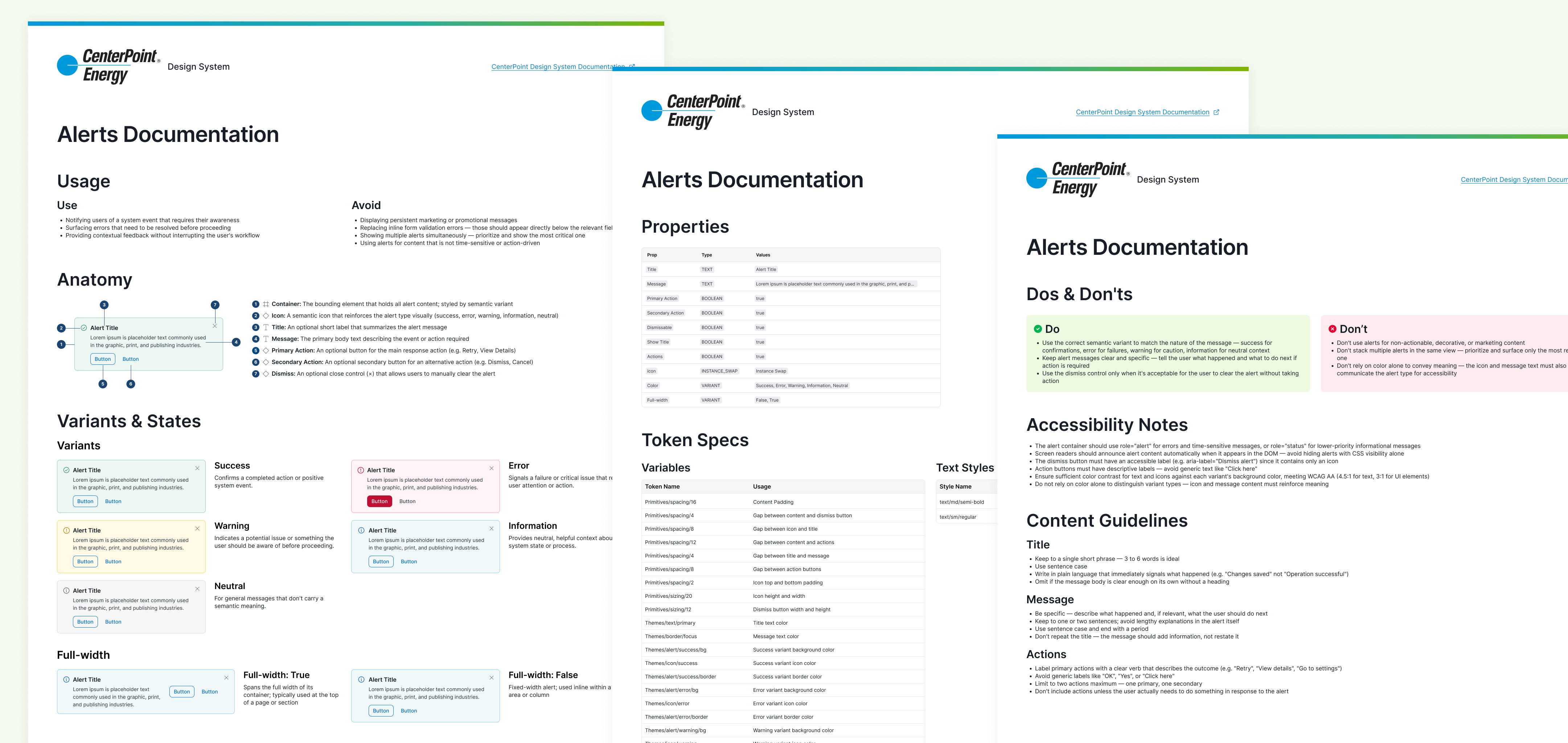
Task: Select the text/md/semi-bold style name
Action: point(961,502)
